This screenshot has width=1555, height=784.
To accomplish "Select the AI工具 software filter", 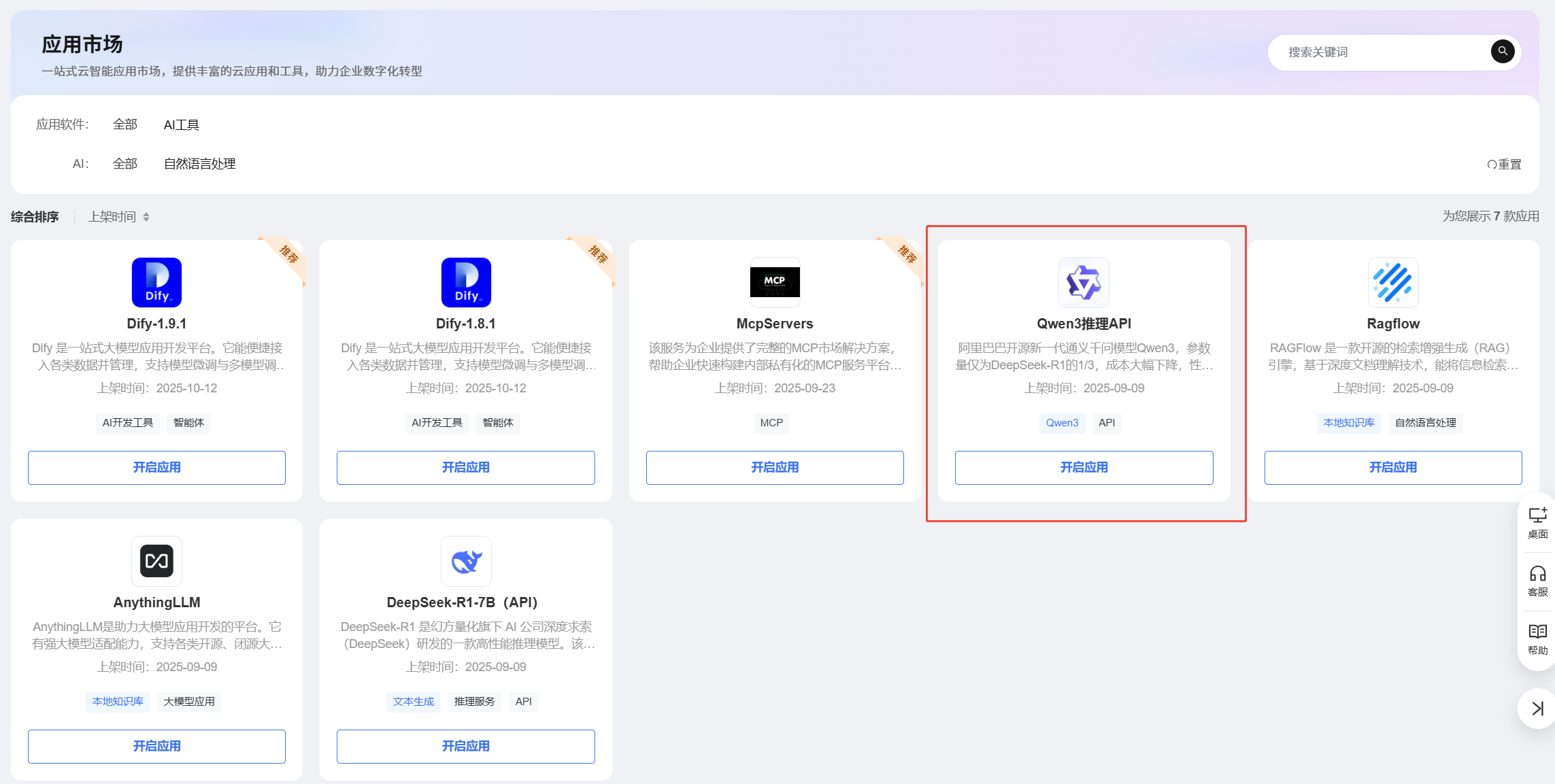I will [181, 125].
